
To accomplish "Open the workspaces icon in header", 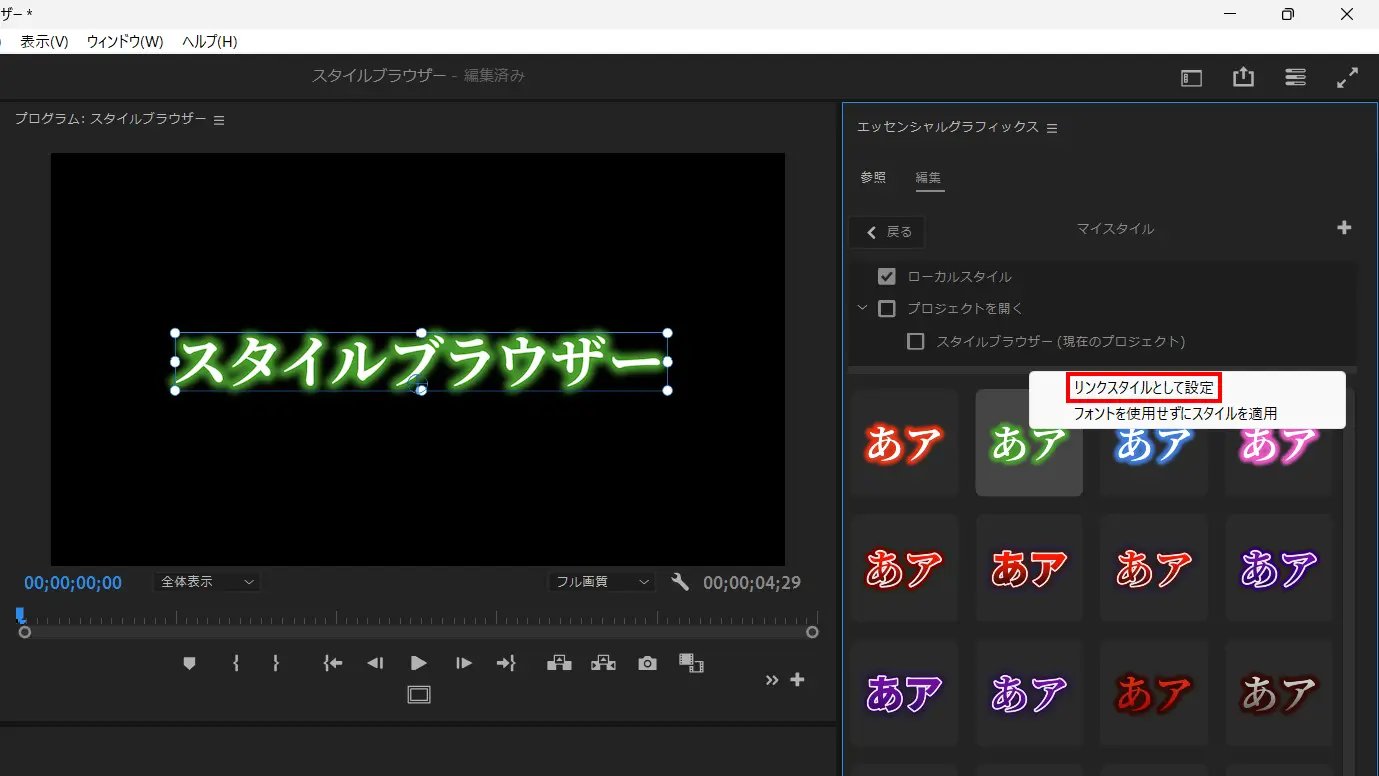I will [x=1191, y=78].
